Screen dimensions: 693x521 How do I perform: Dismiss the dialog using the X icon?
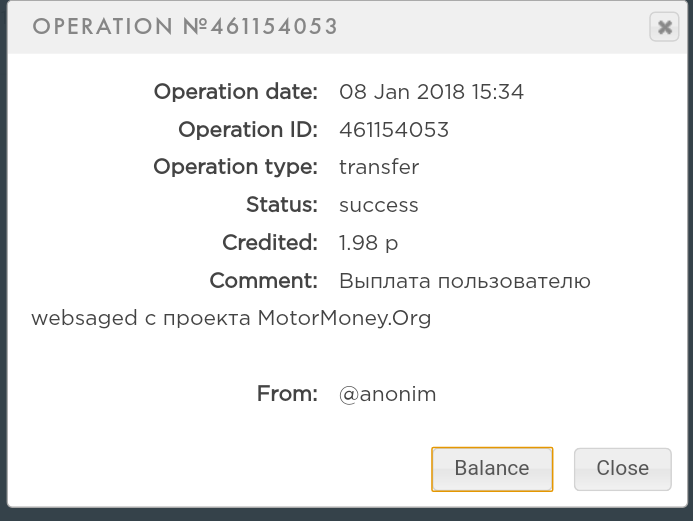(x=664, y=27)
